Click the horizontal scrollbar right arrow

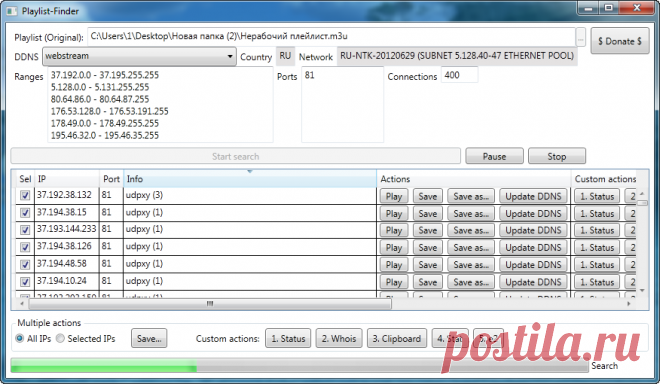click(629, 304)
